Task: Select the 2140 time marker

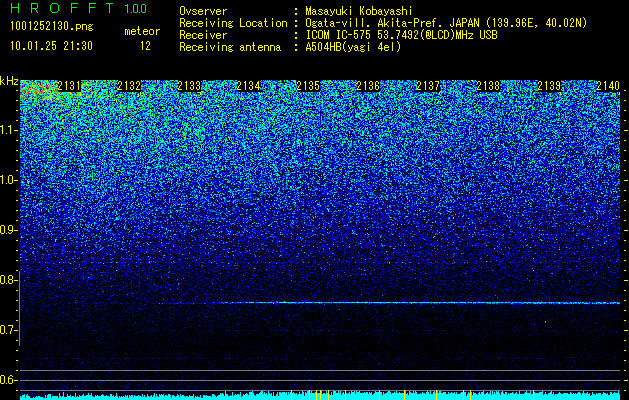Action: coord(608,86)
